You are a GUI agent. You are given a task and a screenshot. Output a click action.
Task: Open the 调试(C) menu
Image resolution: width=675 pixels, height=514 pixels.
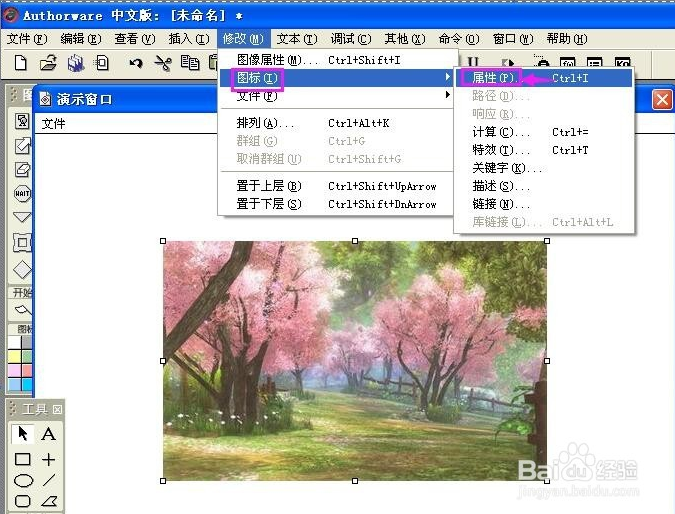click(x=351, y=39)
